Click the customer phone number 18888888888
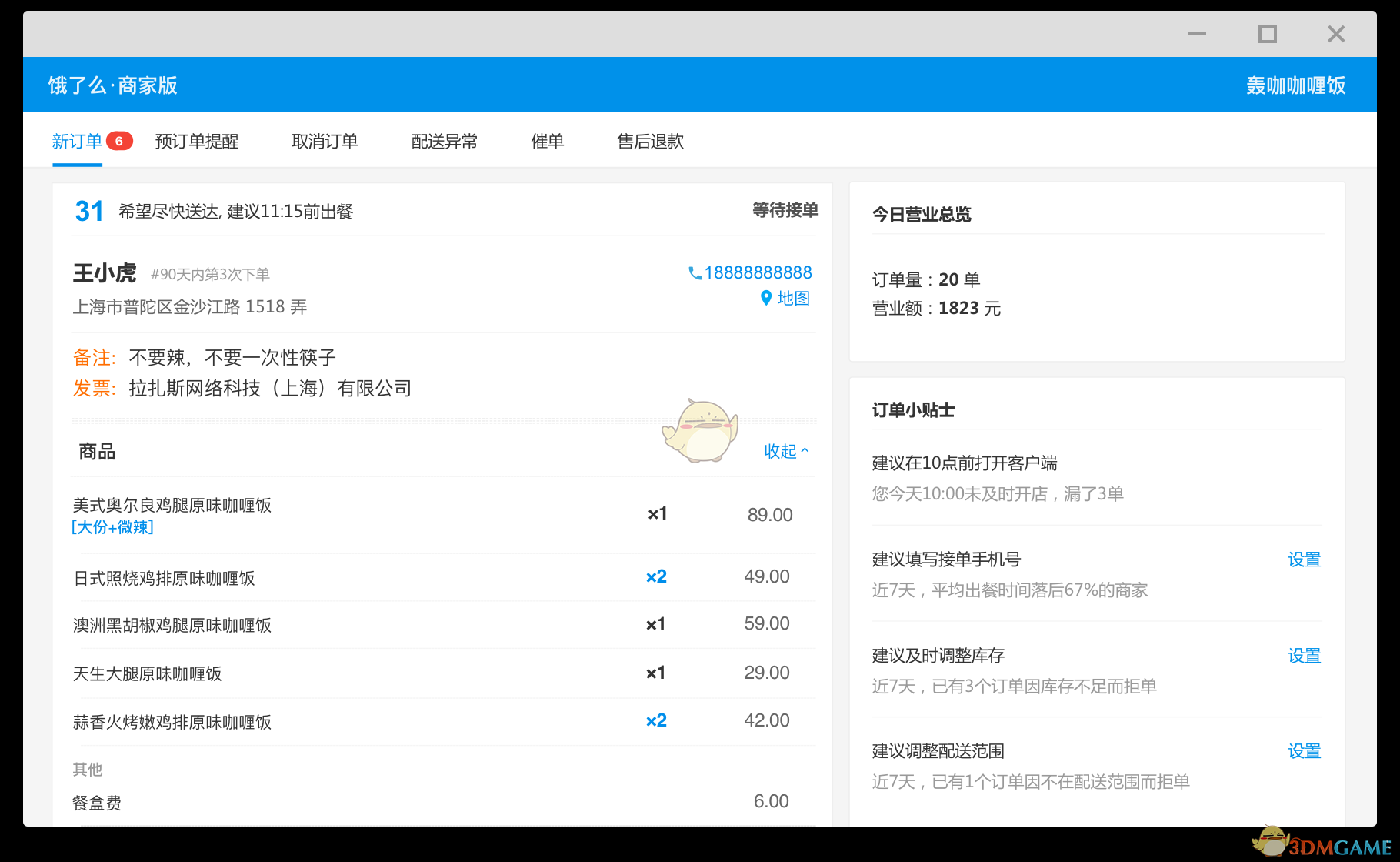The image size is (1400, 862). click(758, 272)
